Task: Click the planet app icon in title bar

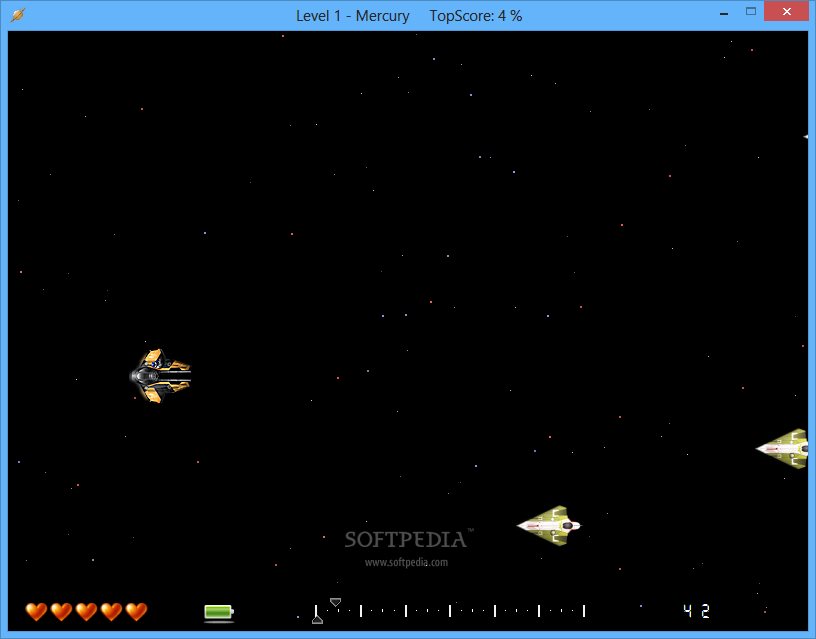Action: coord(17,15)
